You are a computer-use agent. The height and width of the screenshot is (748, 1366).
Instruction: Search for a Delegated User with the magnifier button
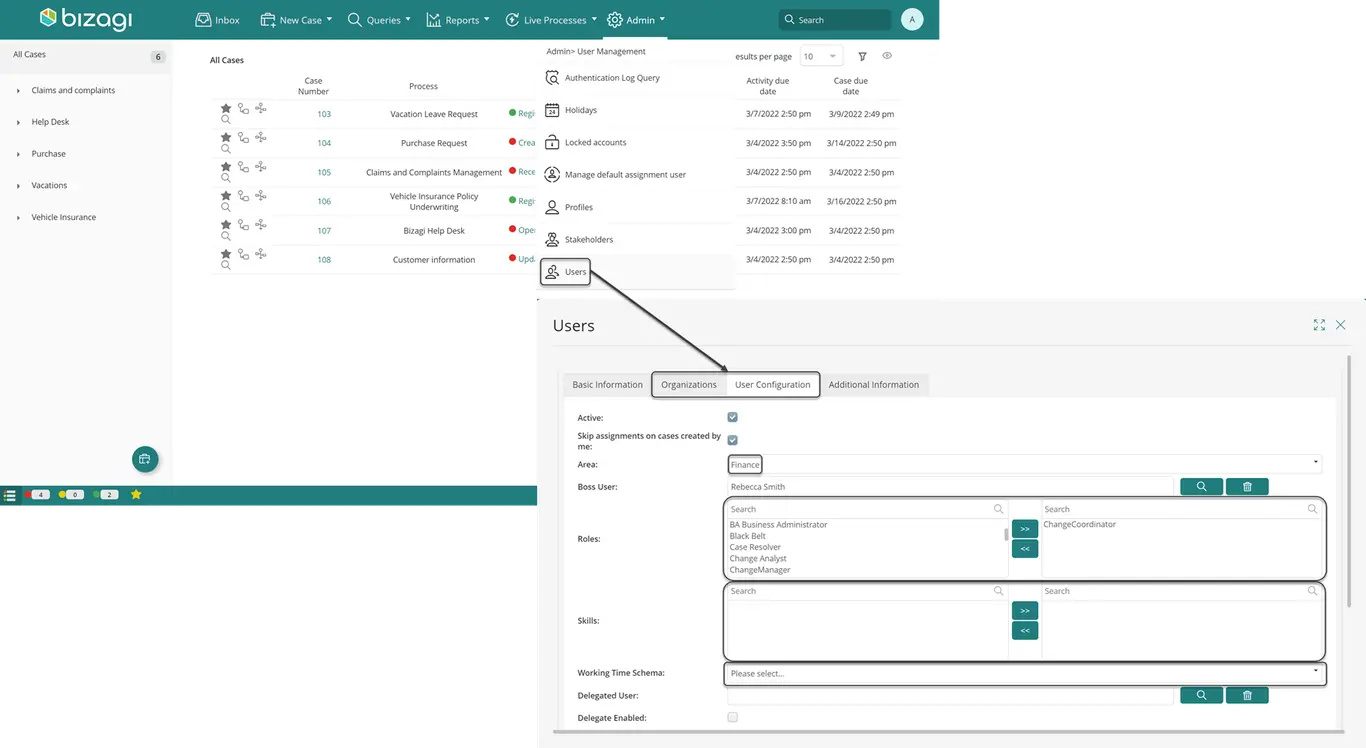[x=1201, y=695]
